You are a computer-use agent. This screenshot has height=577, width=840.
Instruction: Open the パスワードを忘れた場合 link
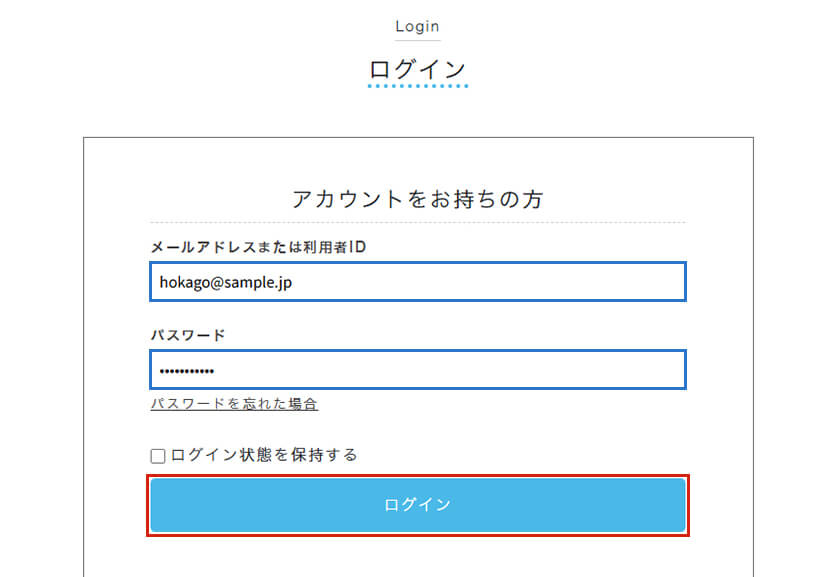234,403
